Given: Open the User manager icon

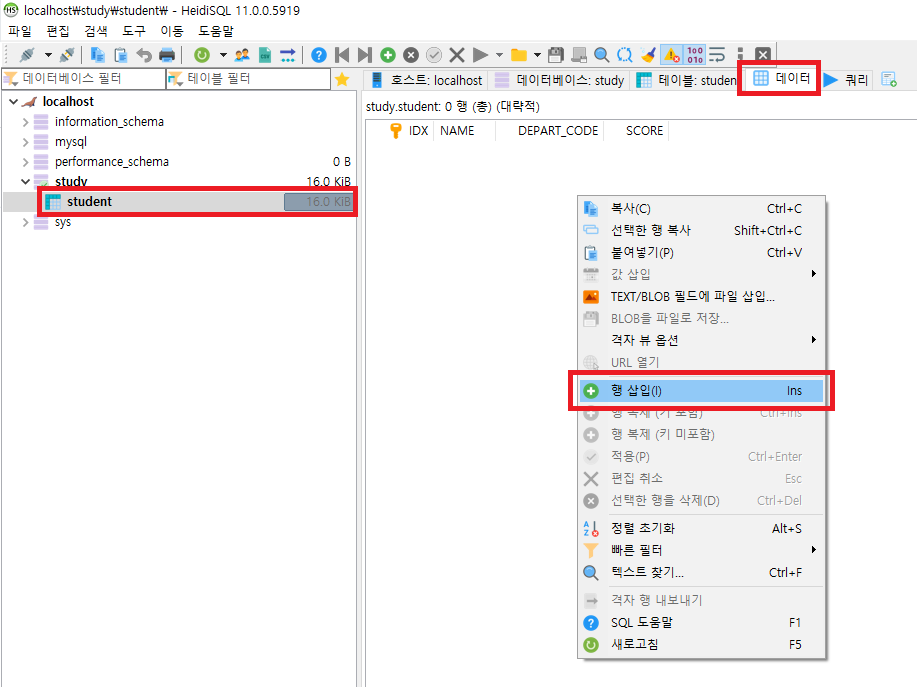Looking at the screenshot, I should point(242,55).
